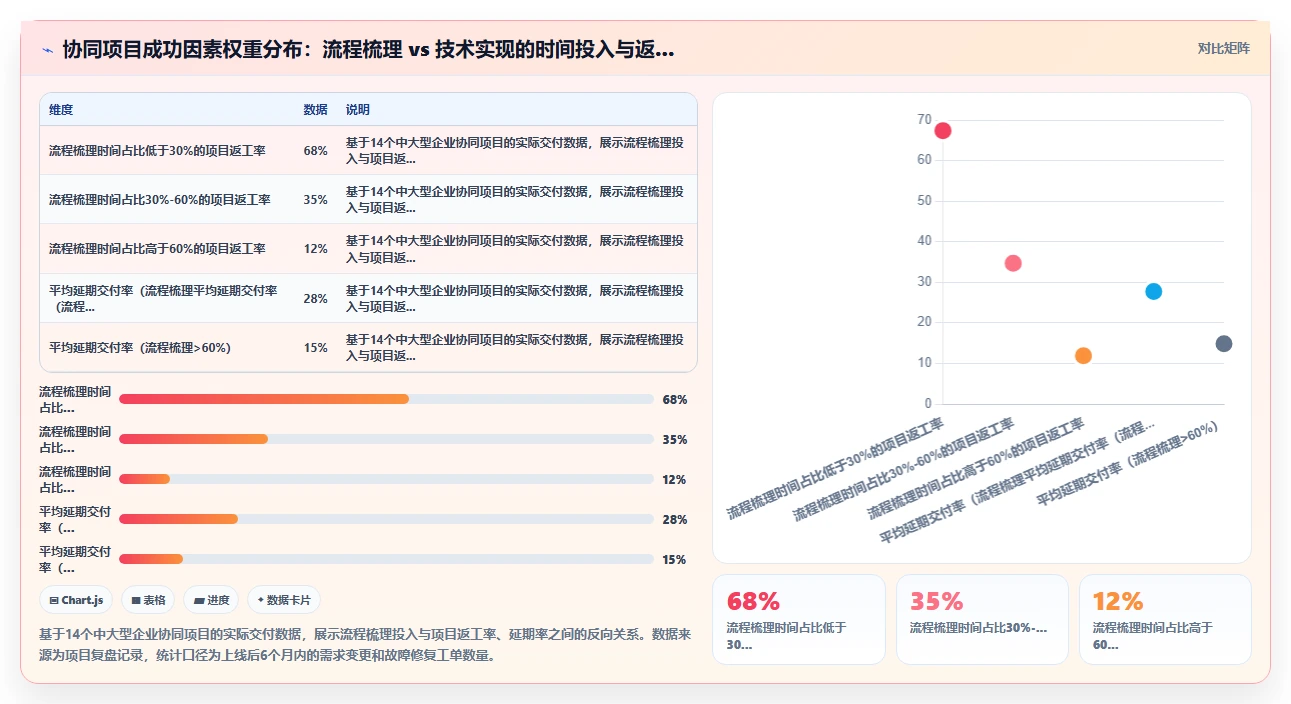Image resolution: width=1291 pixels, height=704 pixels.
Task: Click the 35% progress bar
Action: (386, 439)
